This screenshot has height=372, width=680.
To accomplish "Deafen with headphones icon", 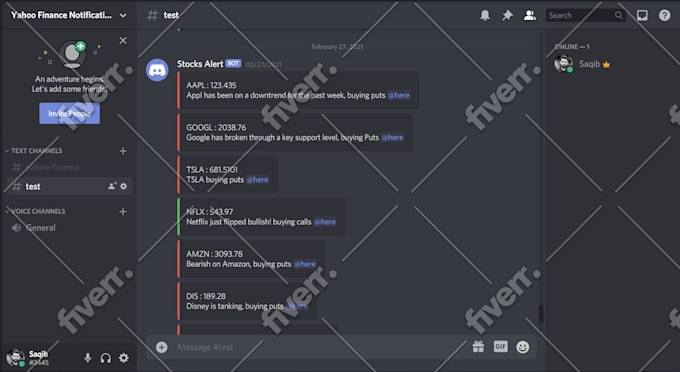I will [106, 358].
